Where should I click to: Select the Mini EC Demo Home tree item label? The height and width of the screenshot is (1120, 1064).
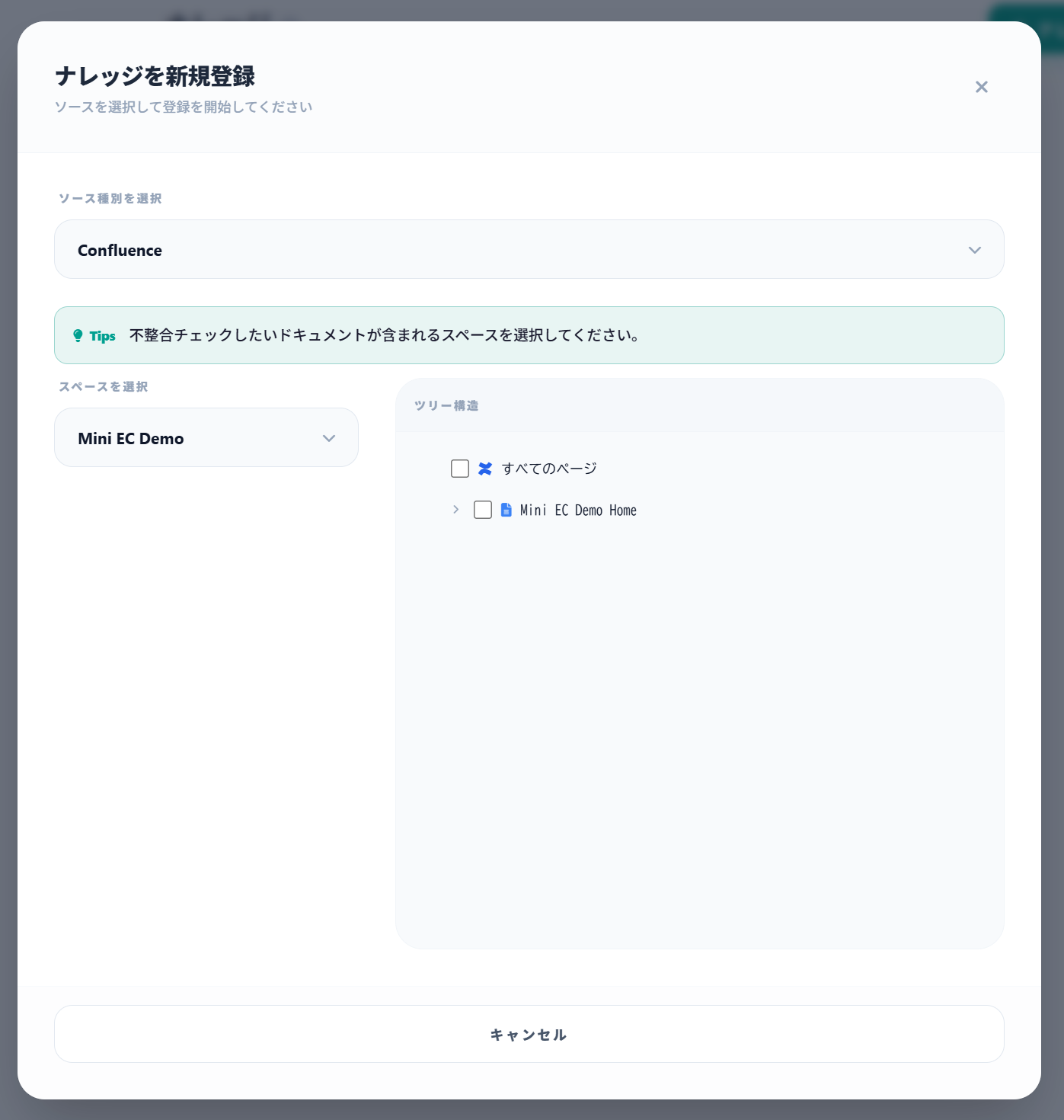click(577, 510)
